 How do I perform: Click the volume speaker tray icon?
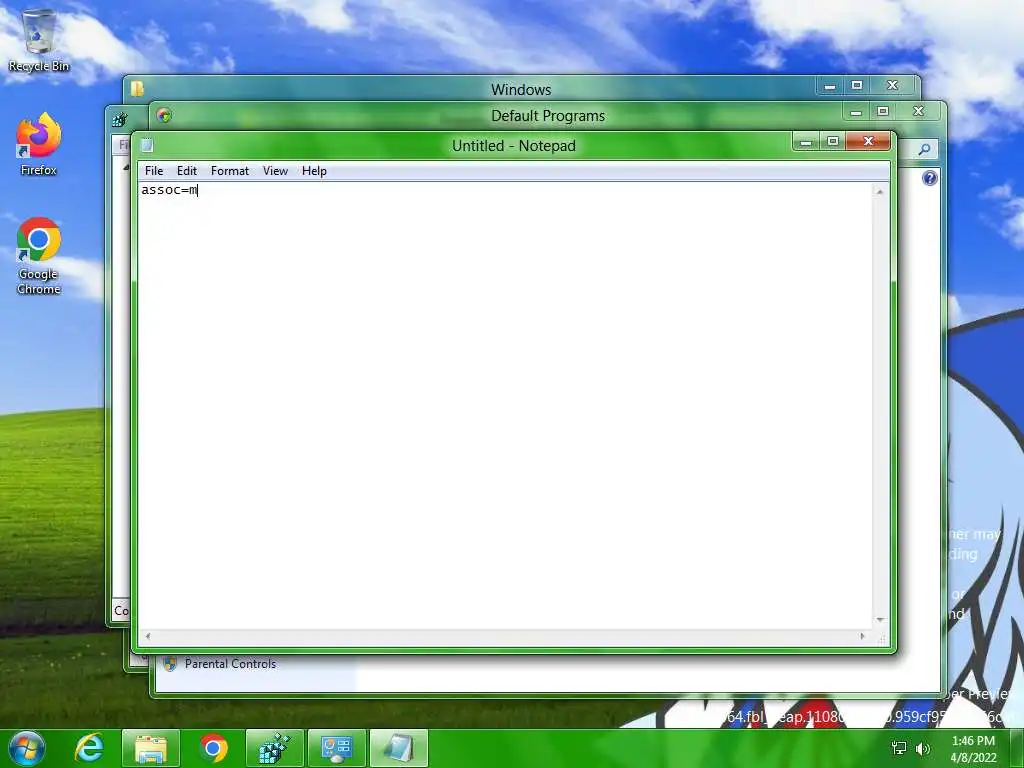pos(923,748)
